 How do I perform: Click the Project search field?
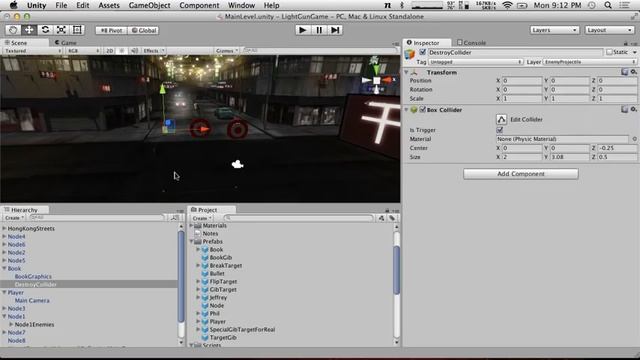[x=298, y=218]
